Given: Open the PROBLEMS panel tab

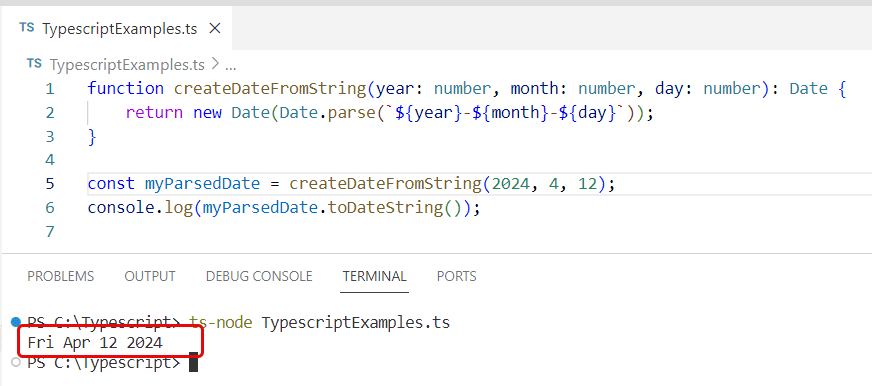Looking at the screenshot, I should (x=61, y=276).
